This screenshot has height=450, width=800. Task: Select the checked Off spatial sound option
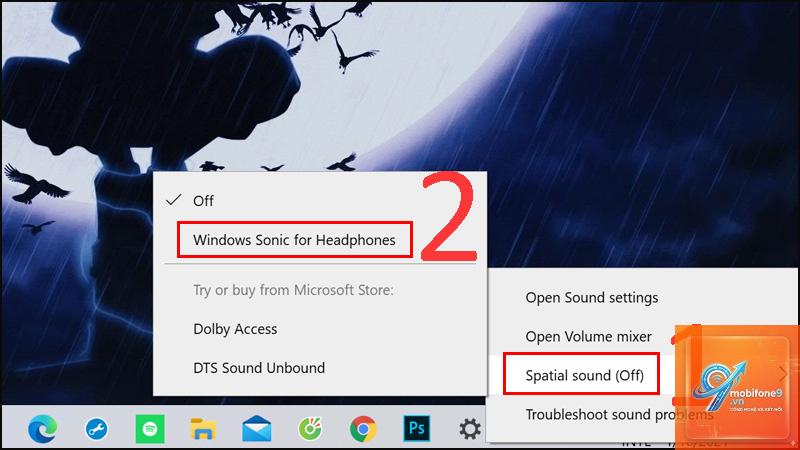[320, 201]
